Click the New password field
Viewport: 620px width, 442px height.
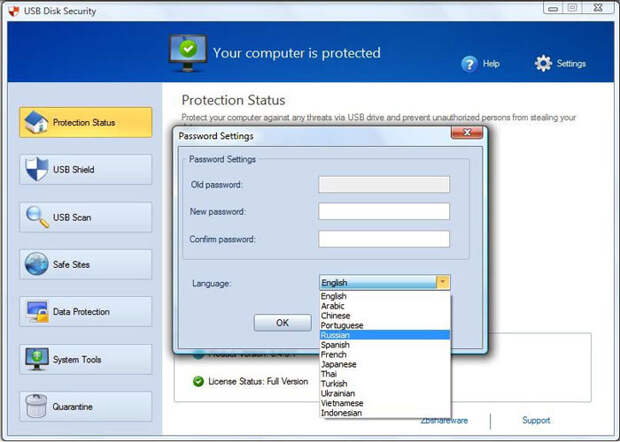[x=384, y=212]
